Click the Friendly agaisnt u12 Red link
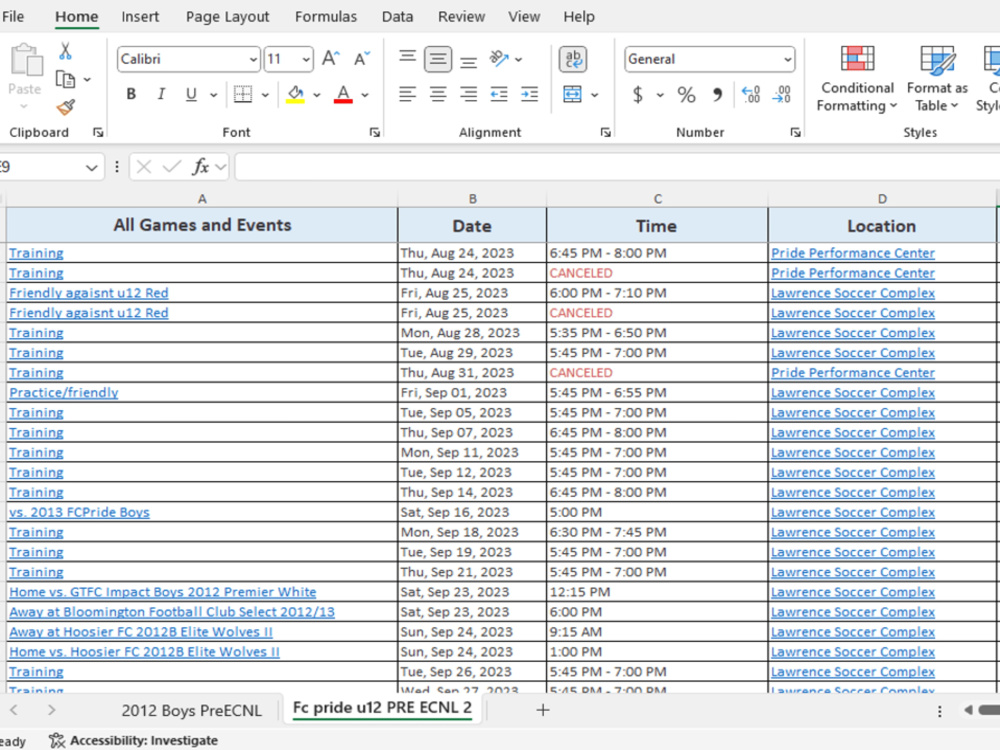This screenshot has height=750, width=1000. 88,292
